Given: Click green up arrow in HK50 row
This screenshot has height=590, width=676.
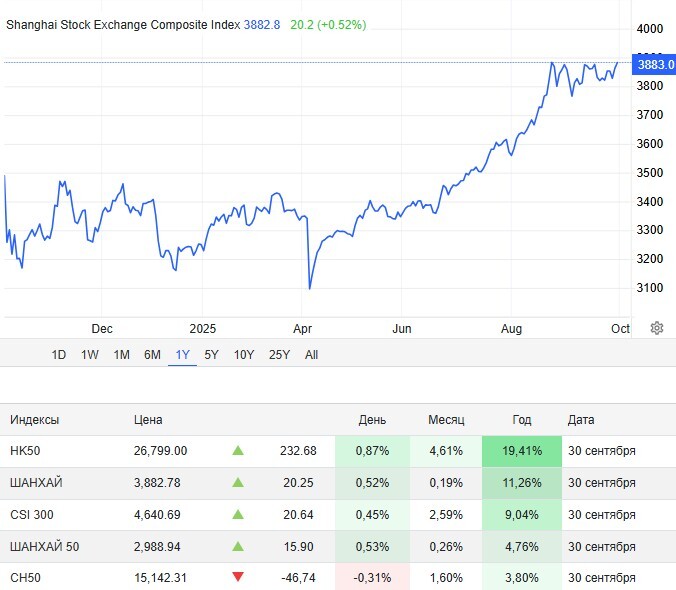Looking at the screenshot, I should [238, 451].
